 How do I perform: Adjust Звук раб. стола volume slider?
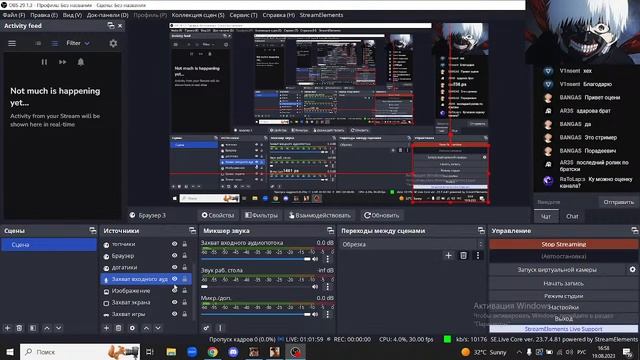pyautogui.click(x=256, y=287)
